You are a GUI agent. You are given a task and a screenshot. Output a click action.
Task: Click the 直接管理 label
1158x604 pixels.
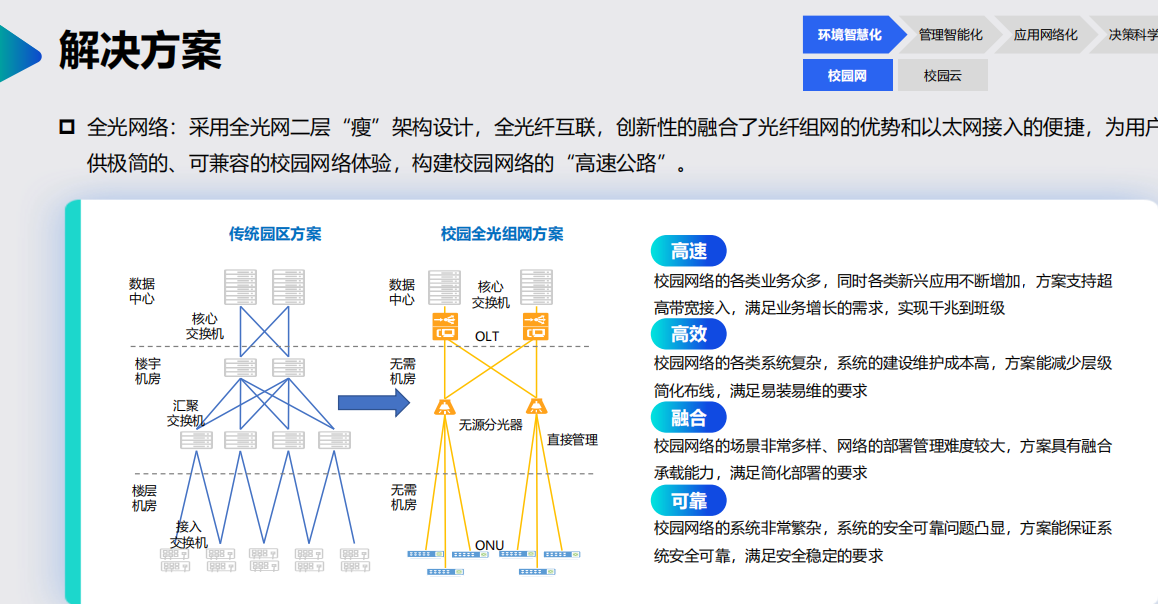pyautogui.click(x=572, y=440)
